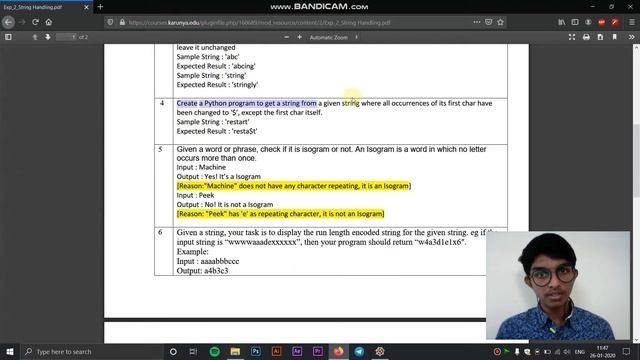Viewport: 640px width, 360px height.
Task: Close the Exp_2_String Handling.pdf tab
Action: 86,7
